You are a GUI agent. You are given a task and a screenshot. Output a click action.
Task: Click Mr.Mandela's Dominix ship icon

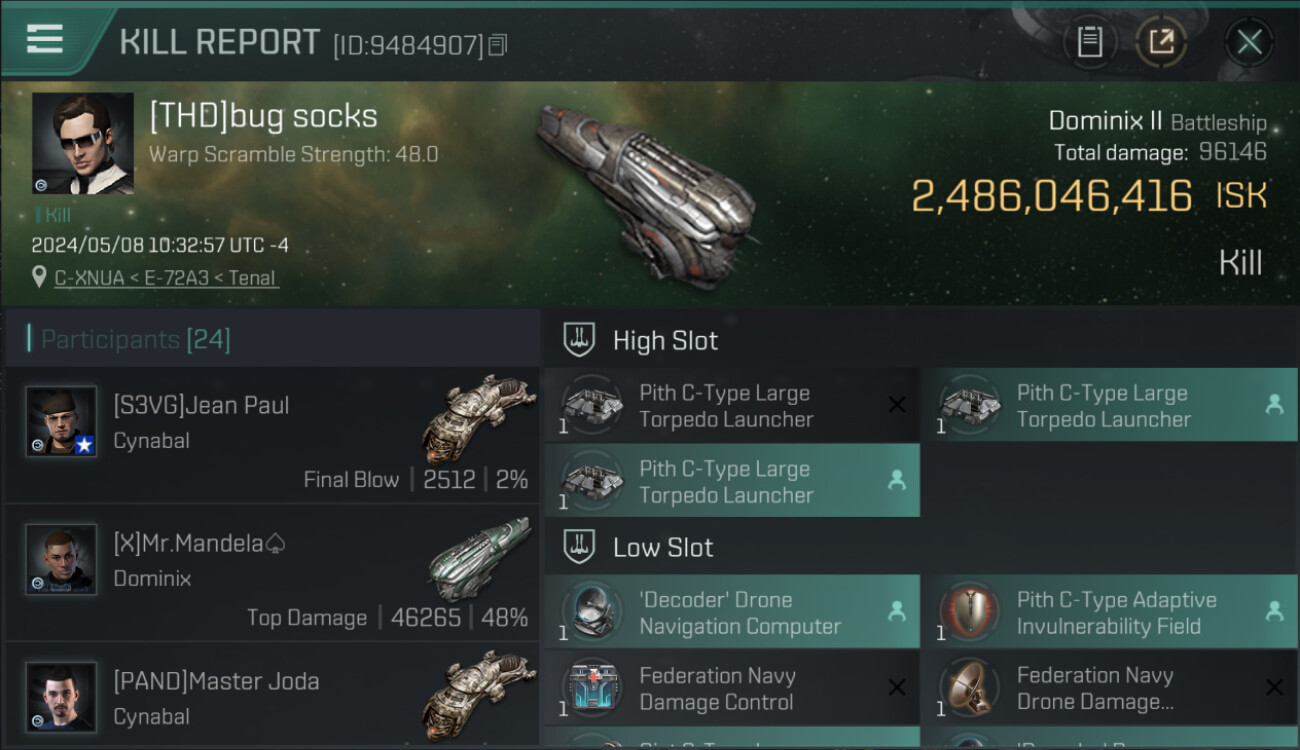click(478, 558)
